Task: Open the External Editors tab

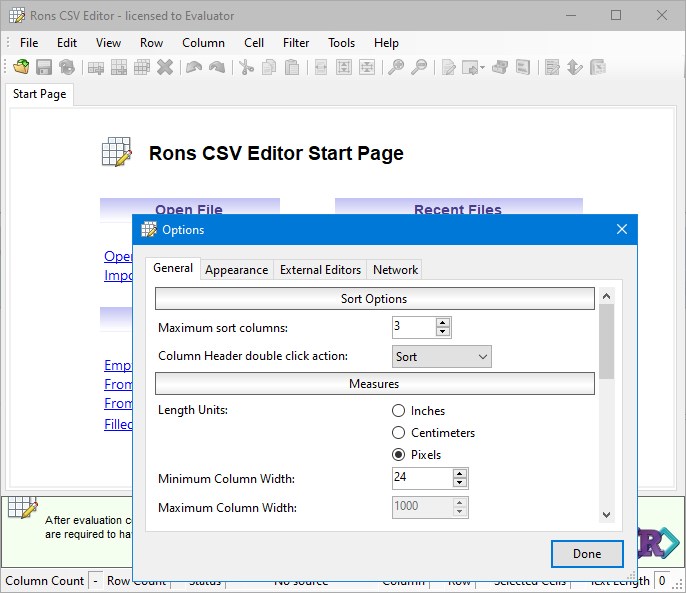Action: 320,269
